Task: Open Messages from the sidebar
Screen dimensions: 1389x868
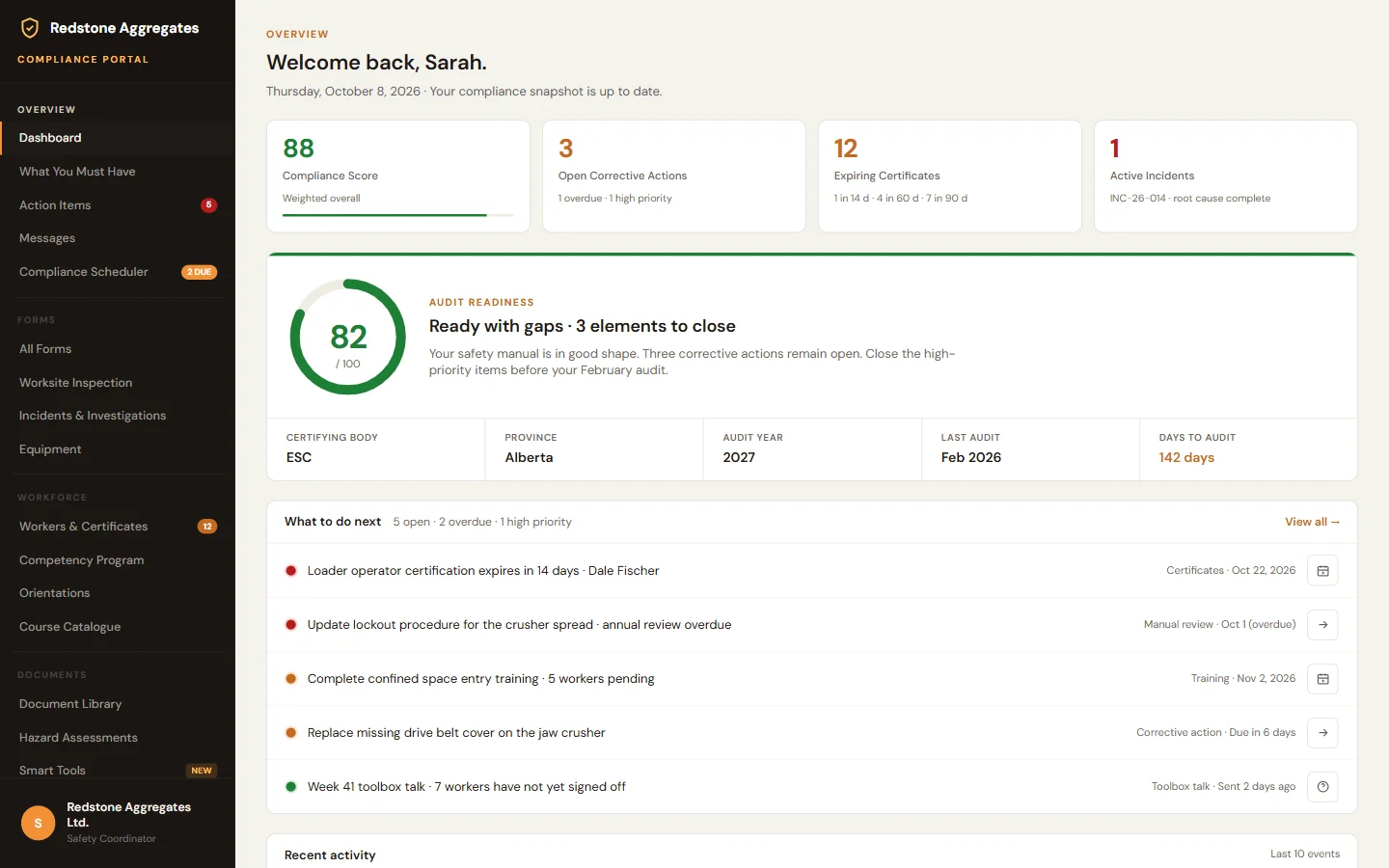Action: pos(118,238)
